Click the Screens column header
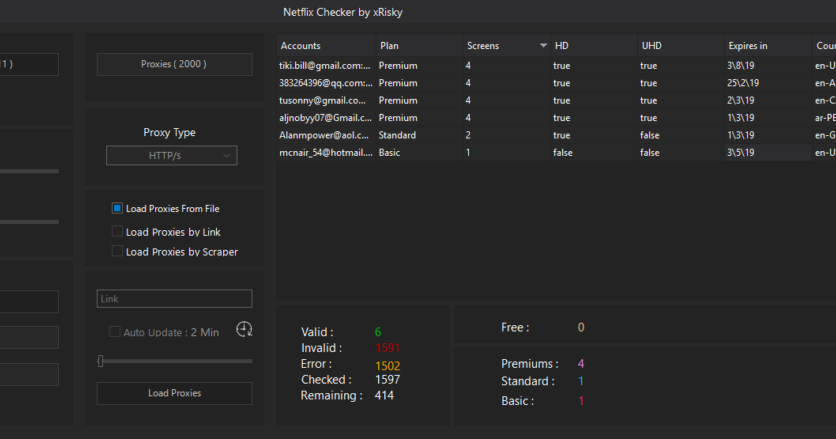Viewport: 836px width, 439px height. [507, 46]
